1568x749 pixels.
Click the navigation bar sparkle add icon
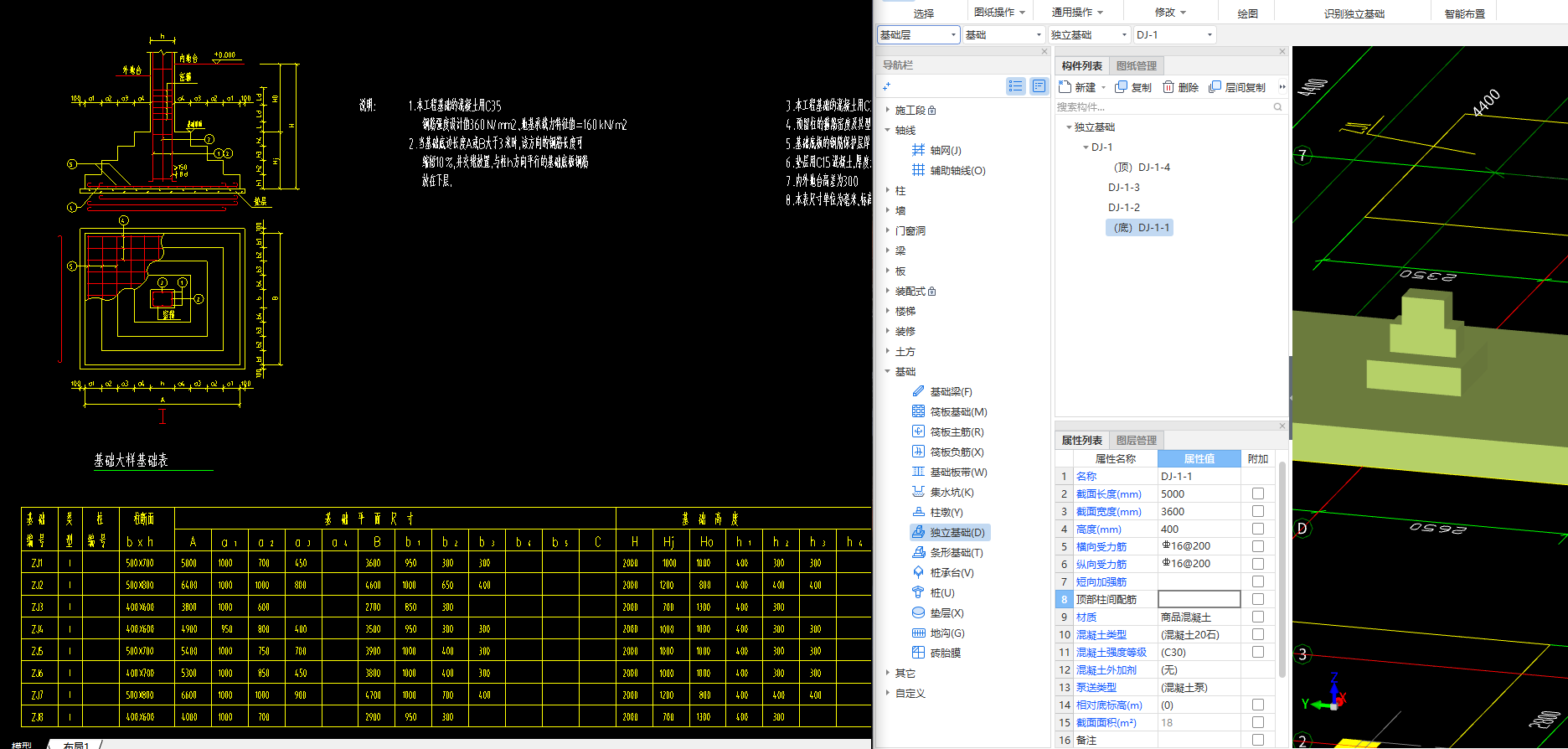[x=886, y=86]
